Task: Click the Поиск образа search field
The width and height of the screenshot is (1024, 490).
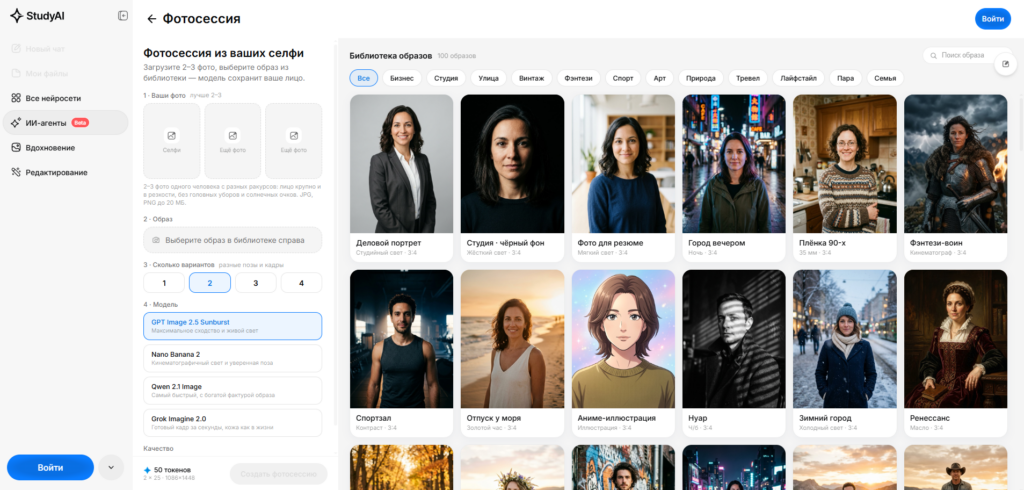Action: (968, 56)
